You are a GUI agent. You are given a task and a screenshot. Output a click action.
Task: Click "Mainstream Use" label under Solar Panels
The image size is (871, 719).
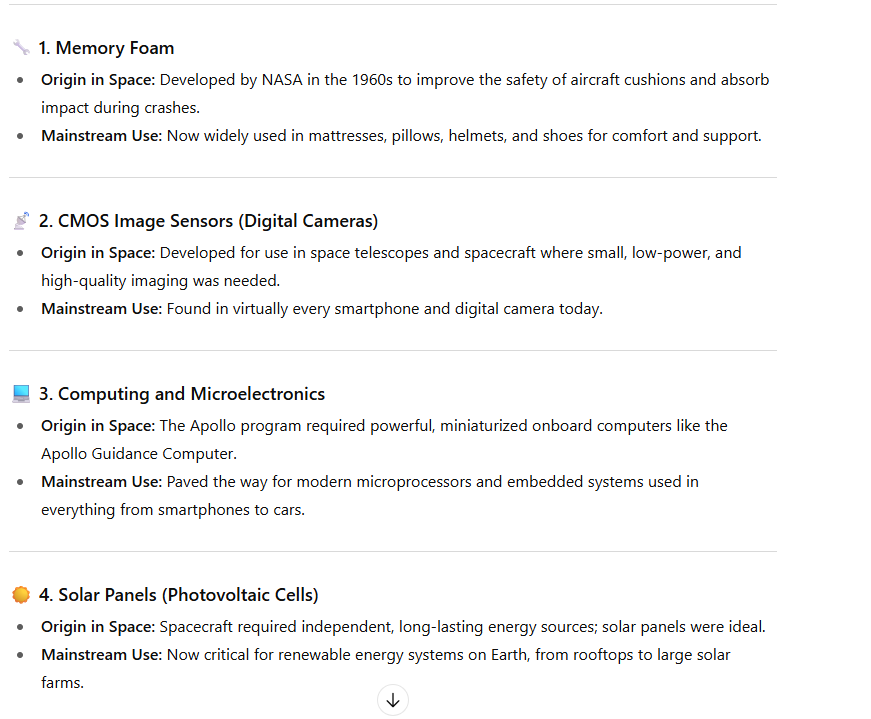pyautogui.click(x=101, y=655)
